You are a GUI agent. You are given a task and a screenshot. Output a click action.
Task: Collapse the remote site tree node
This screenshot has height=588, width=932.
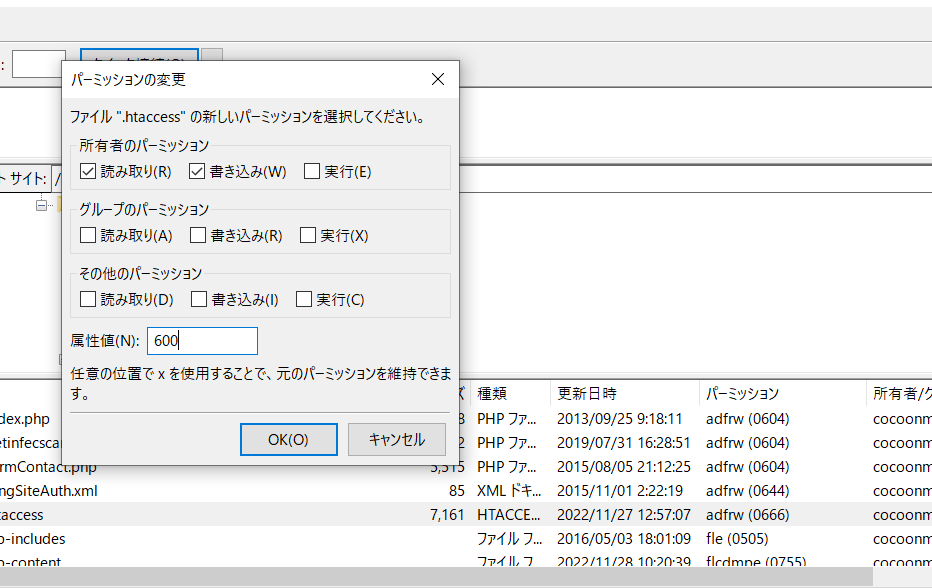click(x=41, y=206)
